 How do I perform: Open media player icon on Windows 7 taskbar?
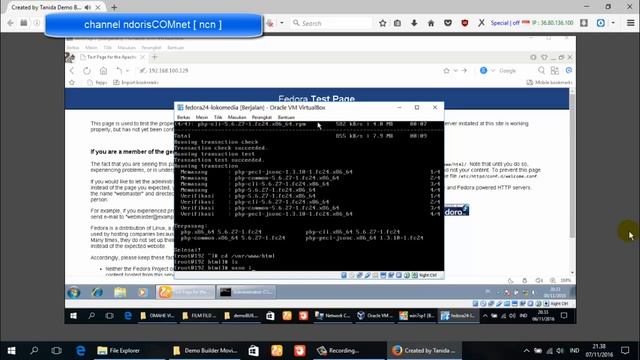point(142,292)
